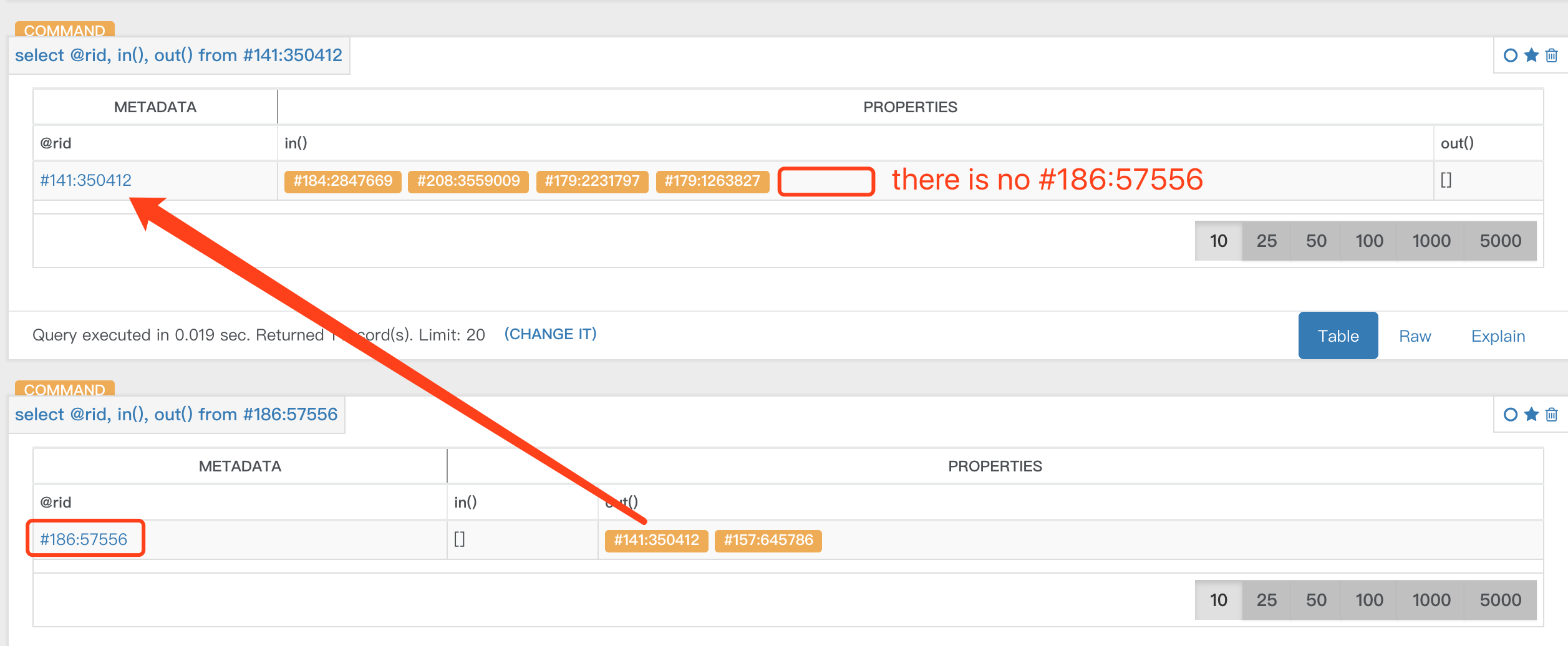Pick page size 10 in the second result table
The height and width of the screenshot is (646, 1568).
(1217, 600)
